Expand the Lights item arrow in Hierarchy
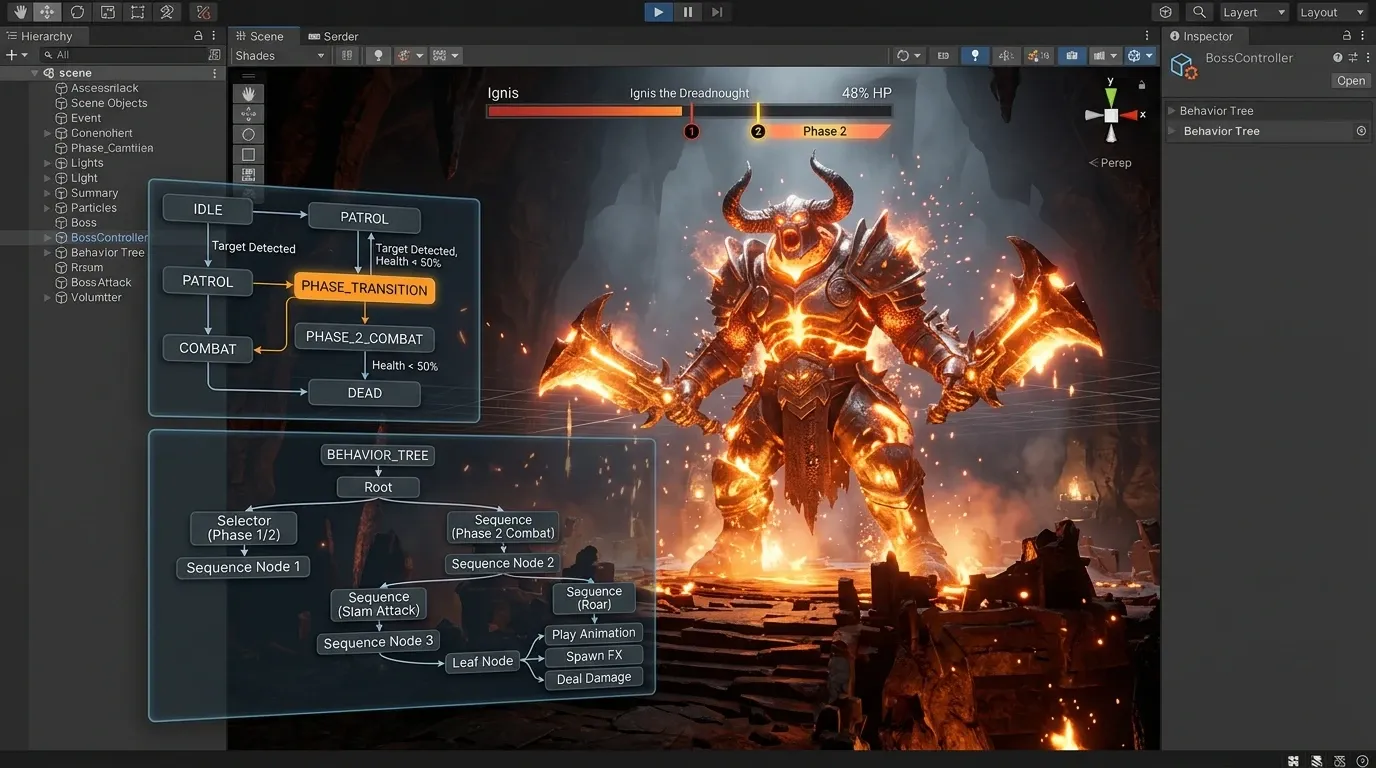Screen dimensions: 1376x768 point(47,163)
